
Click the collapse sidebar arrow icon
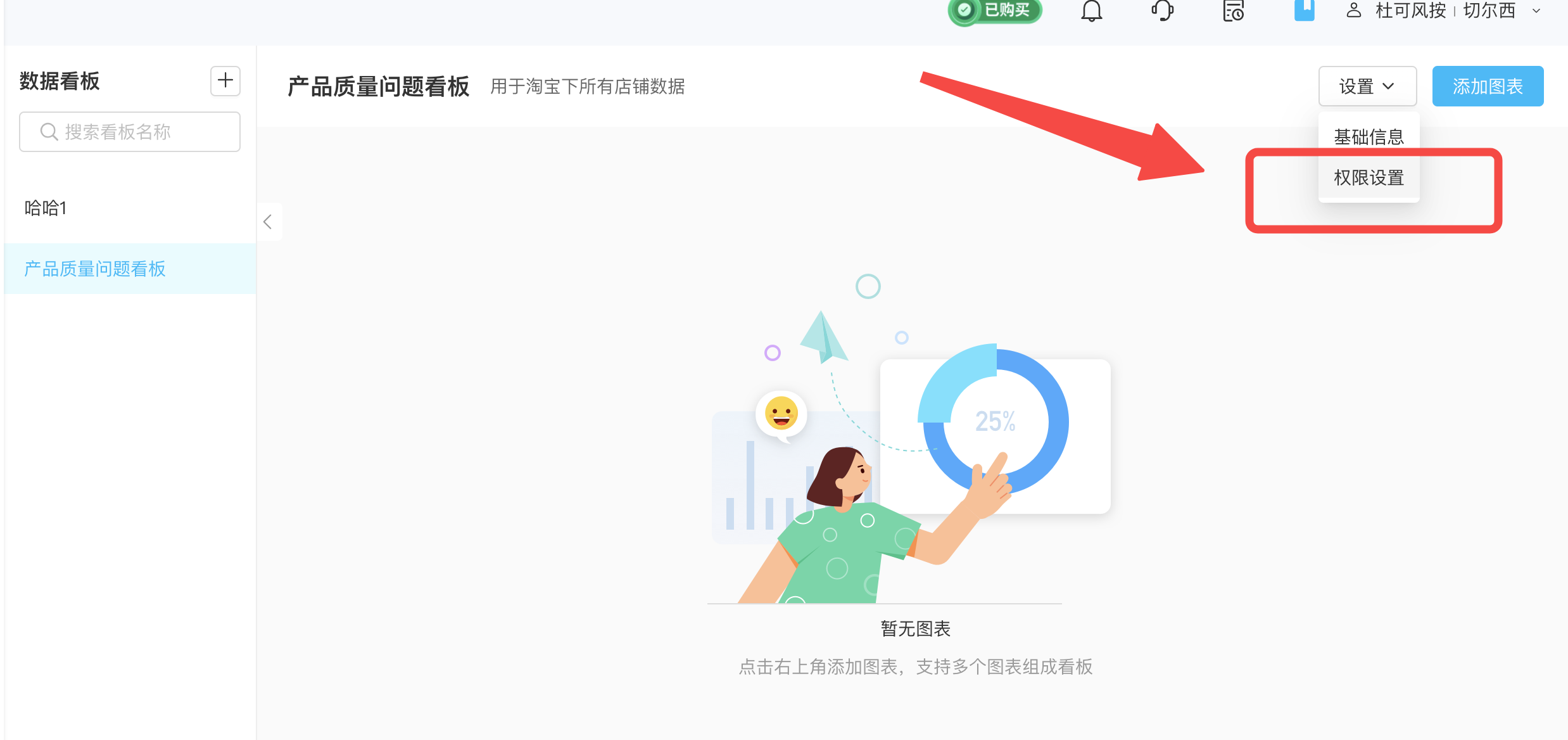tap(267, 221)
